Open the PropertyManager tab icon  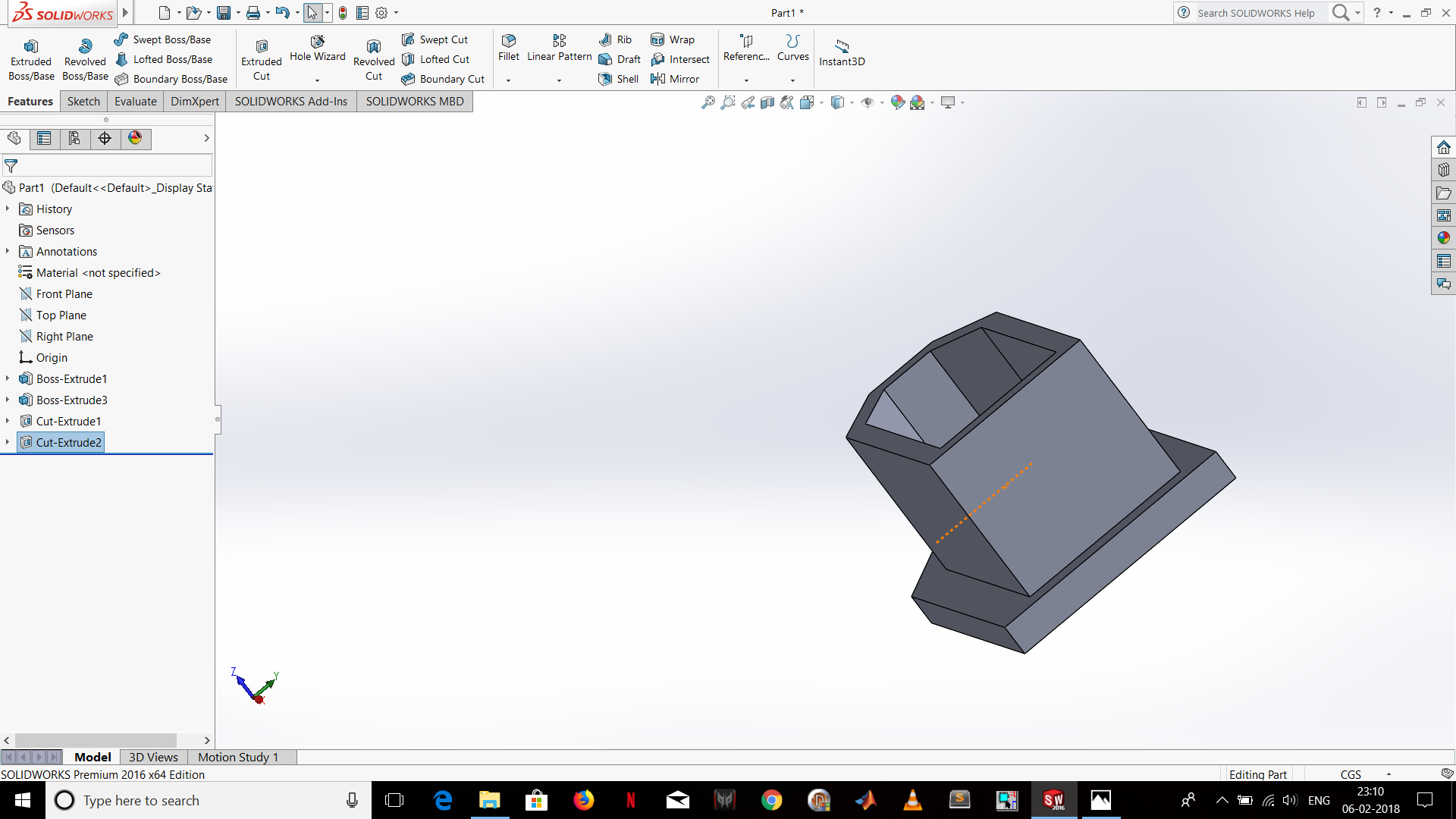[44, 138]
